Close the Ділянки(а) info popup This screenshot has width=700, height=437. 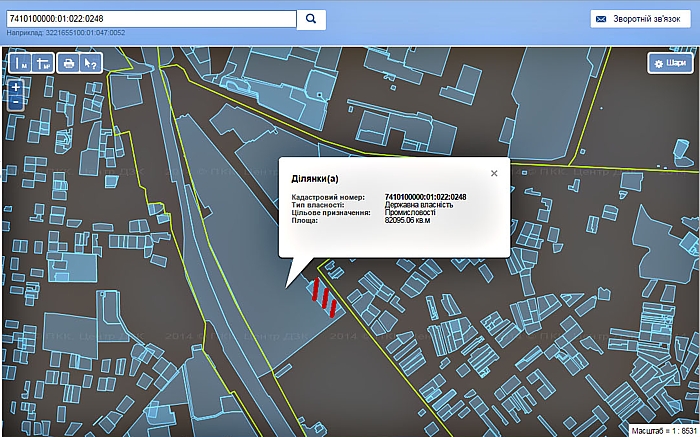tap(493, 173)
